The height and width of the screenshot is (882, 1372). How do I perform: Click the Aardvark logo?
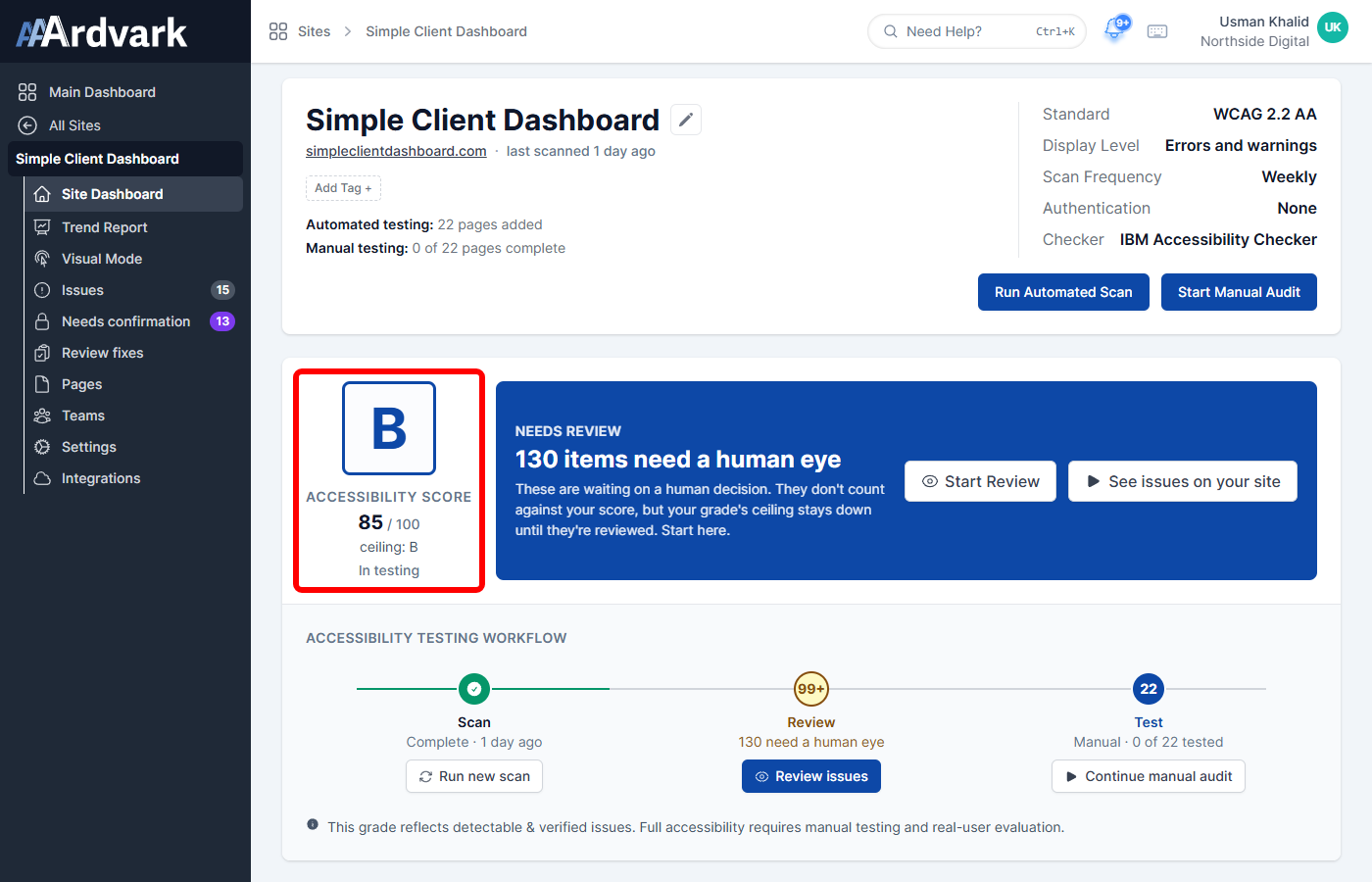coord(102,32)
